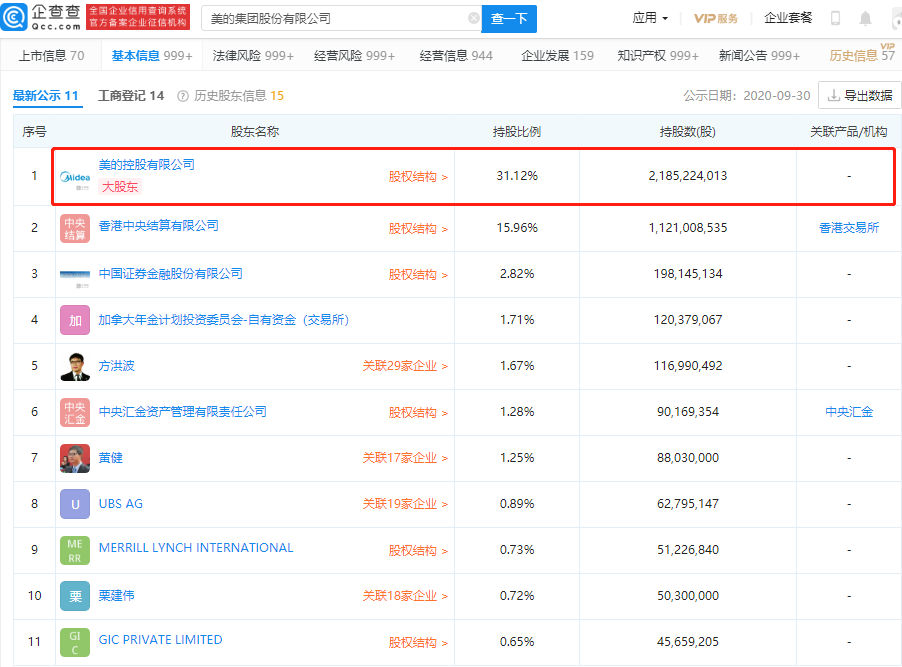
Task: Click the Midea logo in row one
Action: (73, 178)
